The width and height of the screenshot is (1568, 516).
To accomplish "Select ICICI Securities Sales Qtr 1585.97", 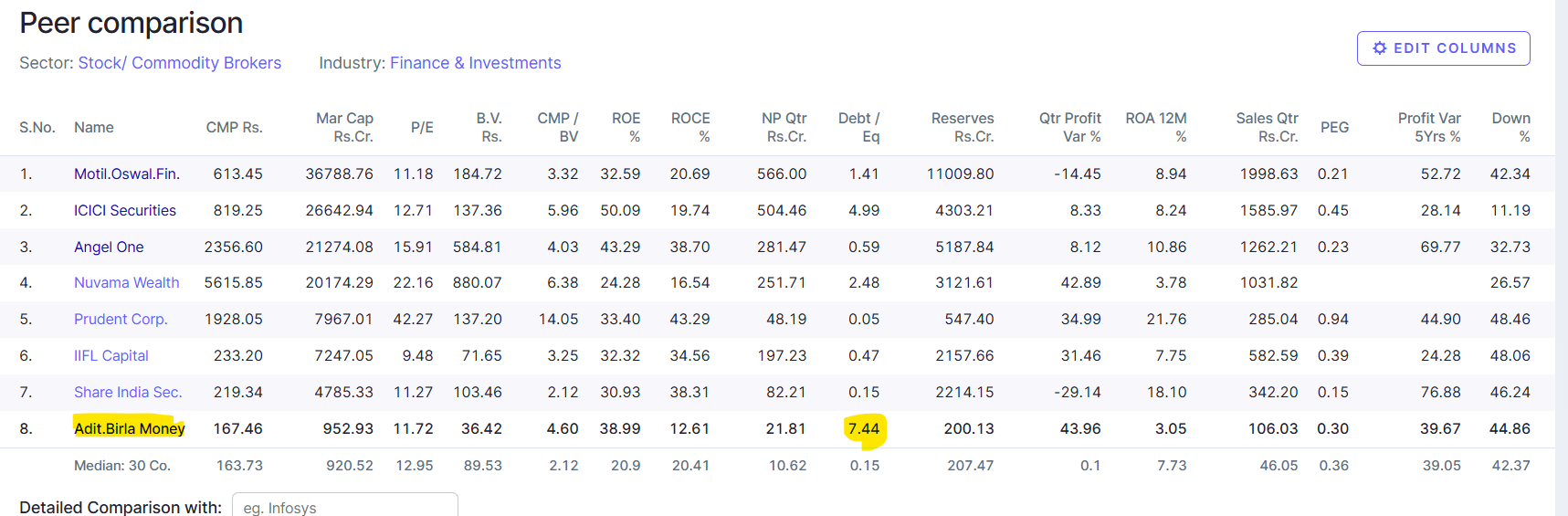I will [1269, 210].
